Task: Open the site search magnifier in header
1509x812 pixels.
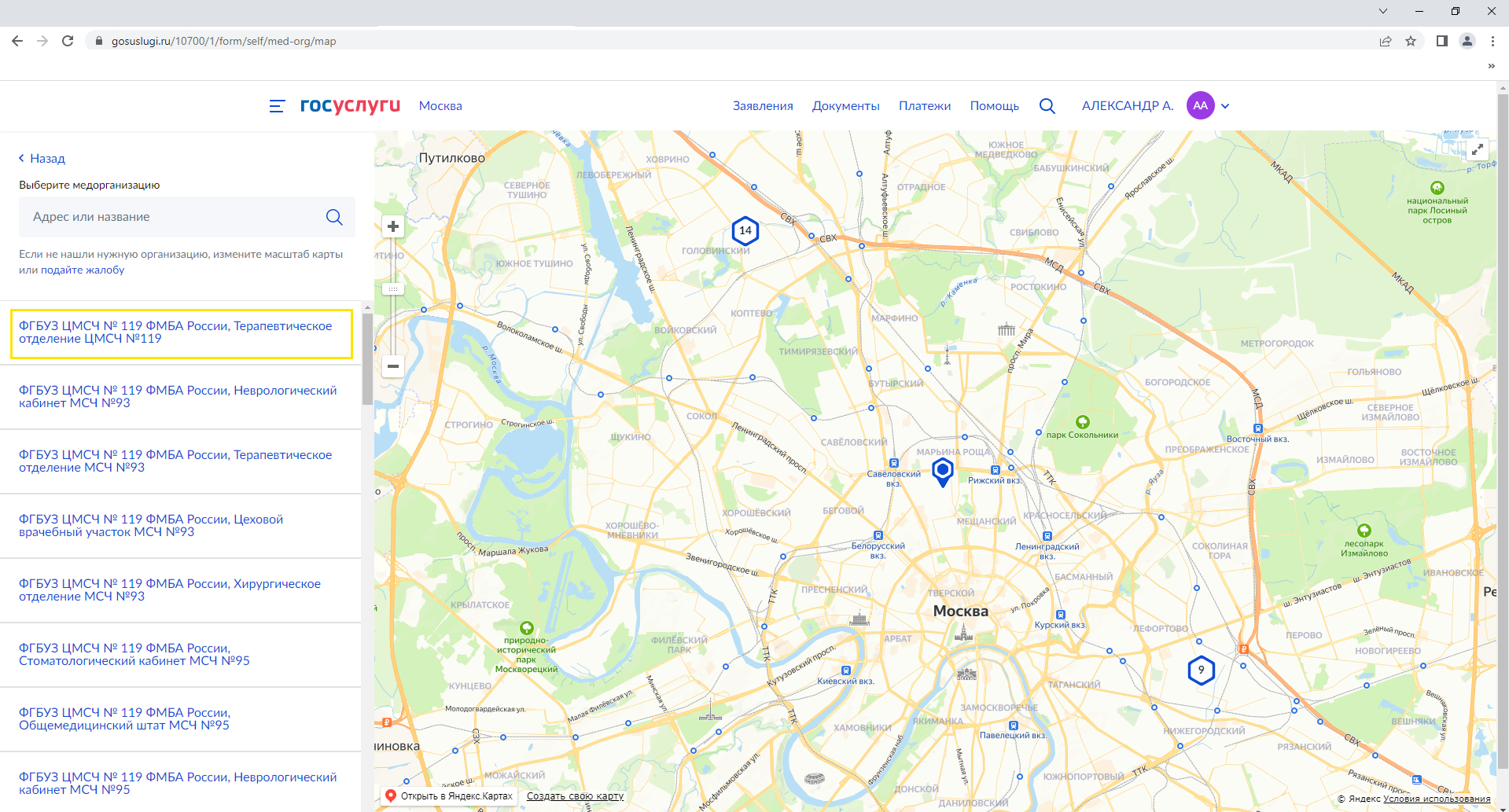Action: tap(1047, 106)
